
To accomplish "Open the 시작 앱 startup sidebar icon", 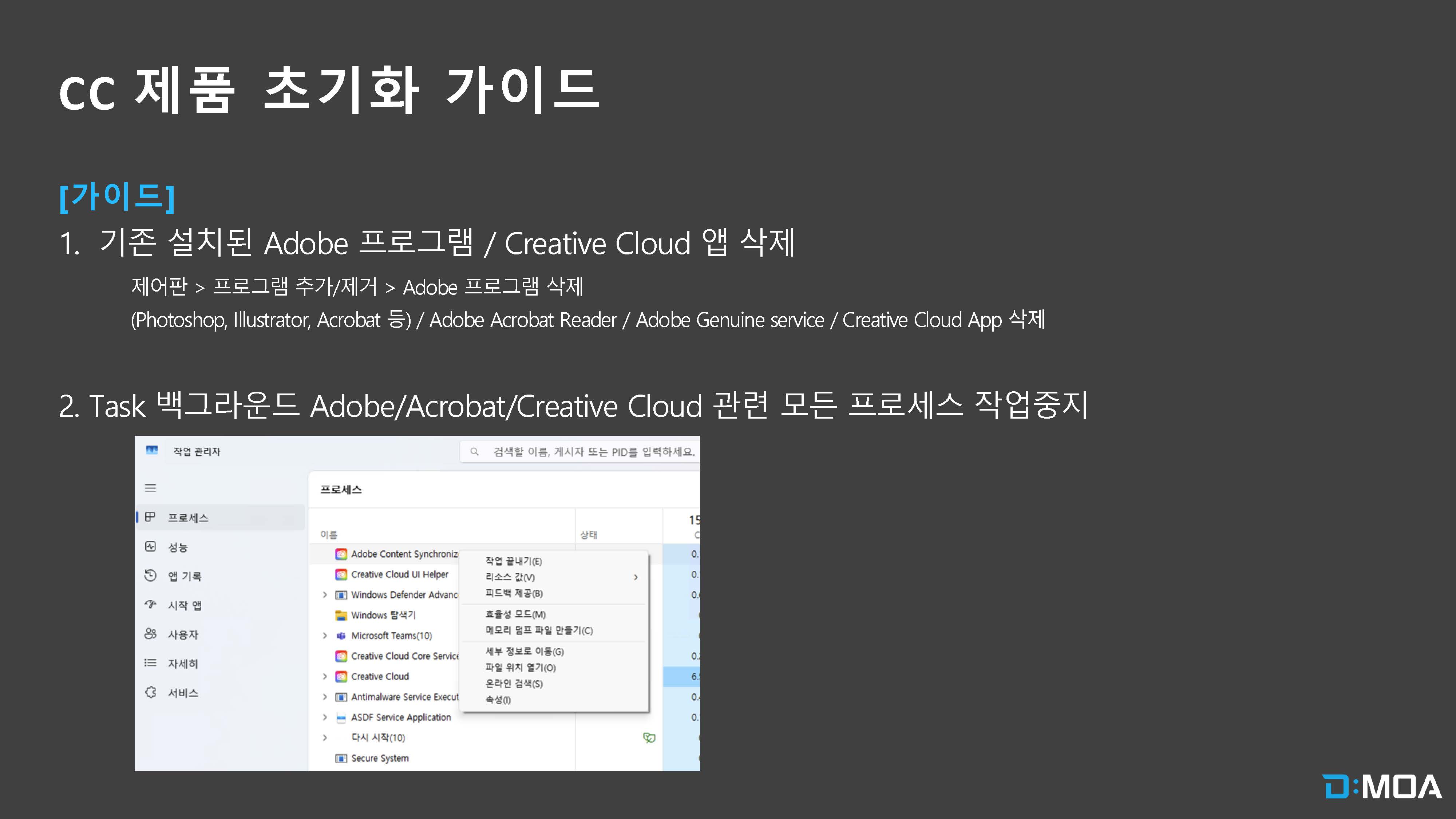I will click(150, 604).
